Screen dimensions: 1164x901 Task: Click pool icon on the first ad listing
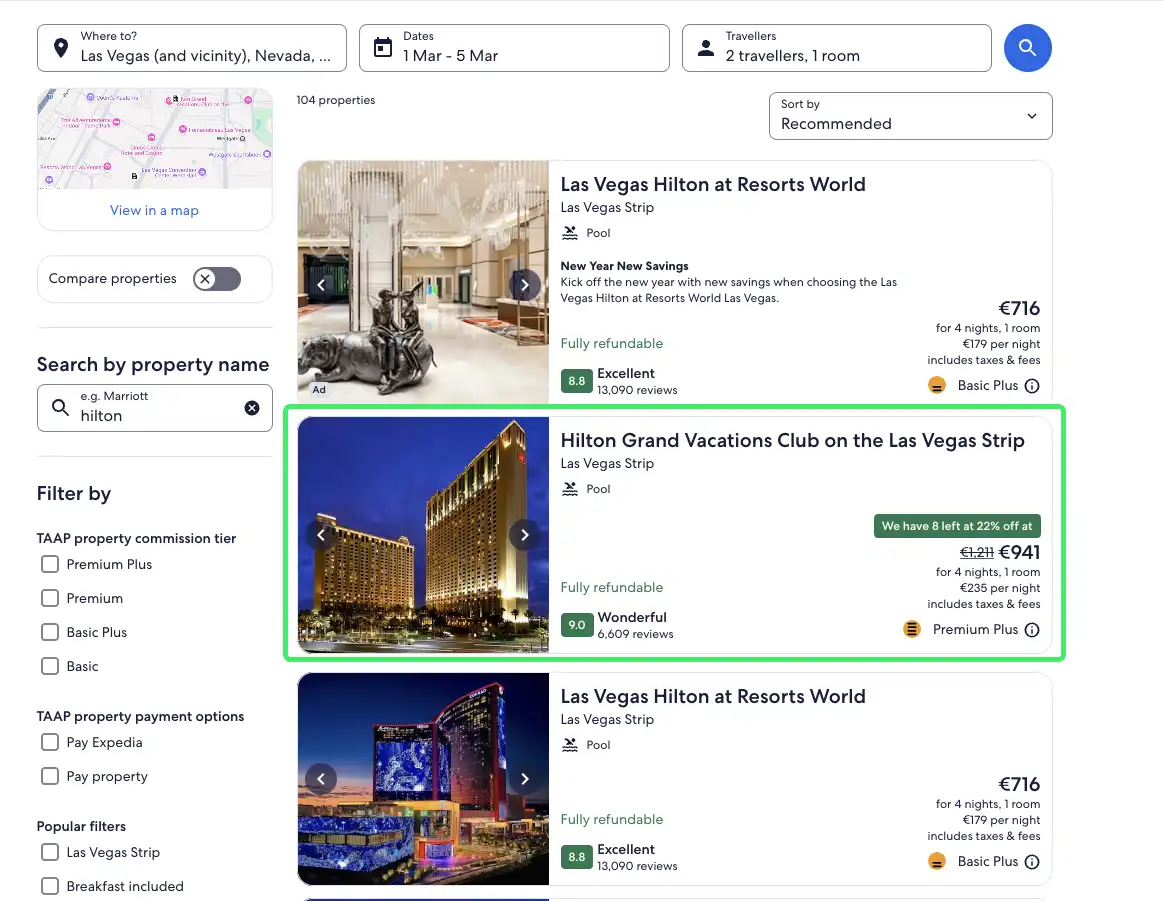569,232
